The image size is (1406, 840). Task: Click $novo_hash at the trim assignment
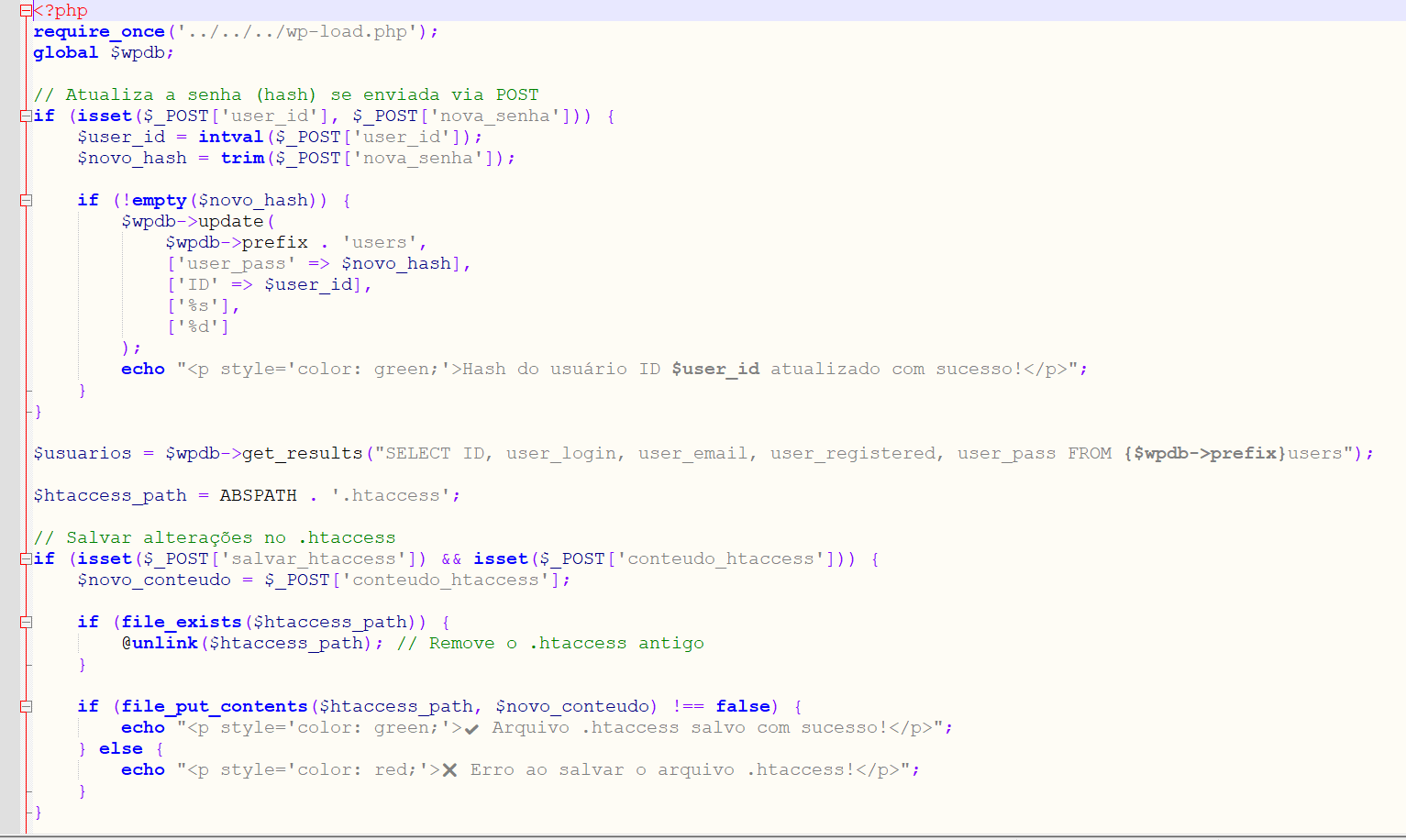point(132,159)
